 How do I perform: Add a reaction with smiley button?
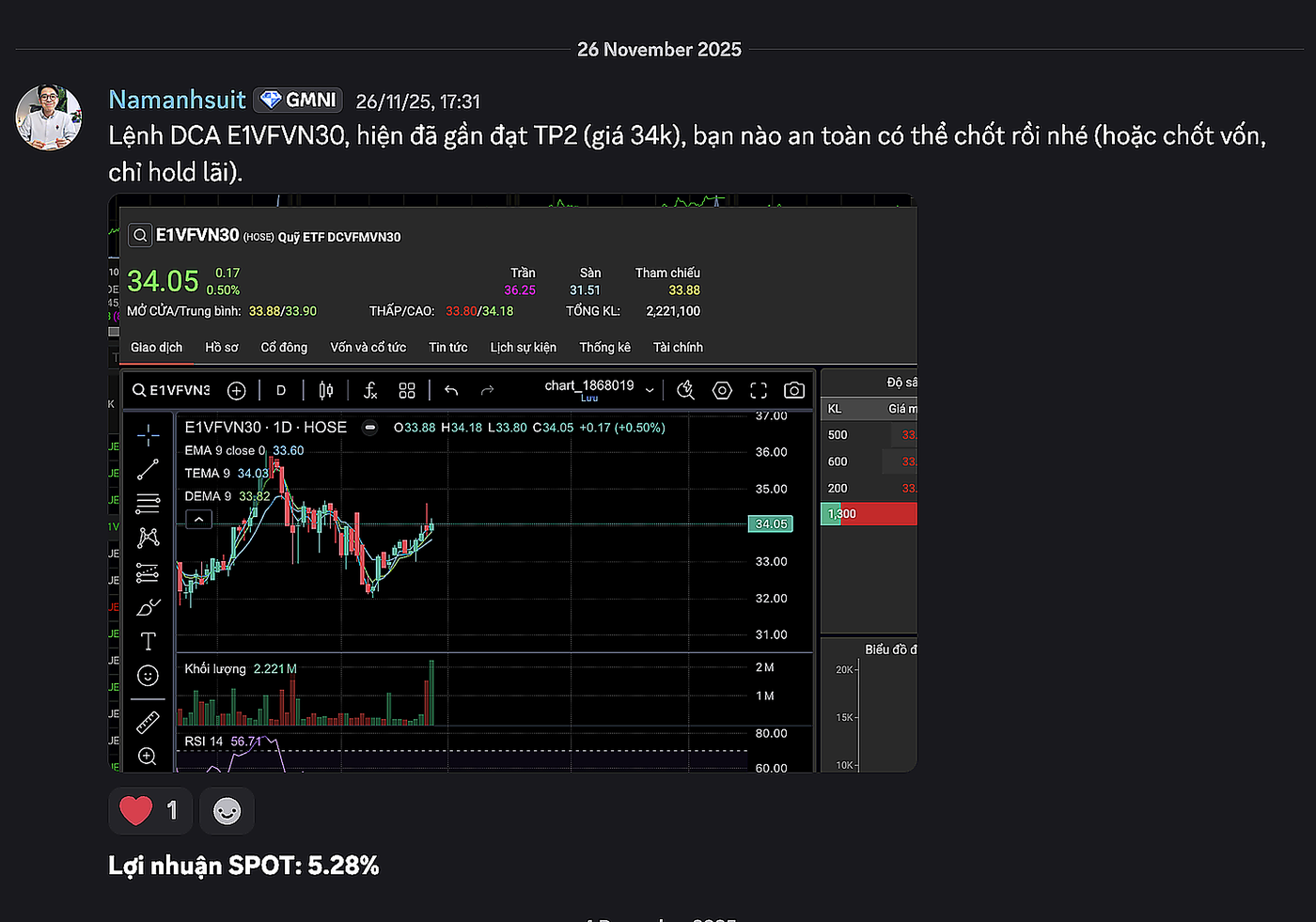tap(227, 810)
